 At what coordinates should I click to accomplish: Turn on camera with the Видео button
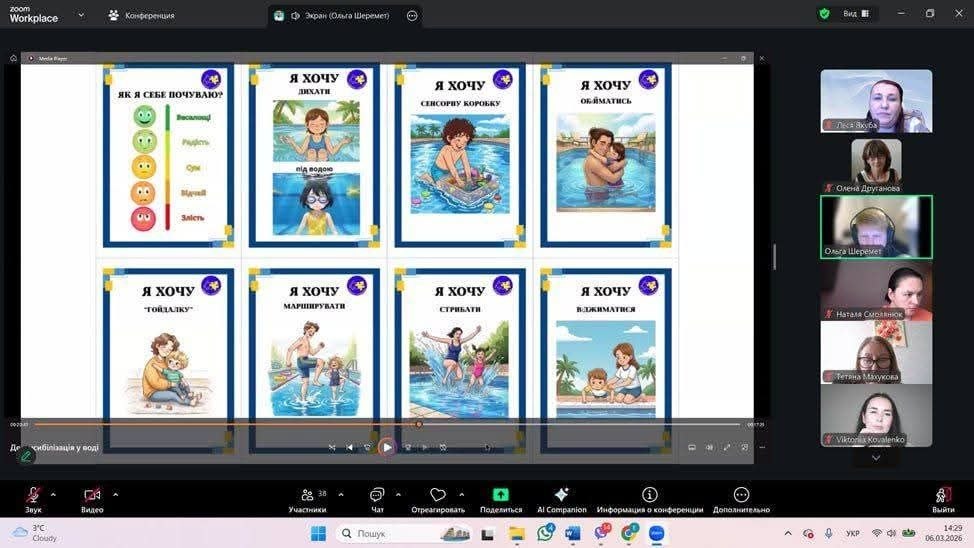point(92,497)
